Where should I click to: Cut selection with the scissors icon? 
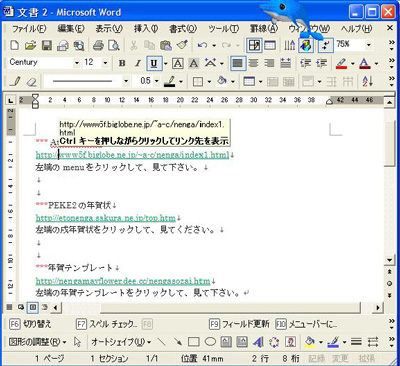(x=134, y=45)
